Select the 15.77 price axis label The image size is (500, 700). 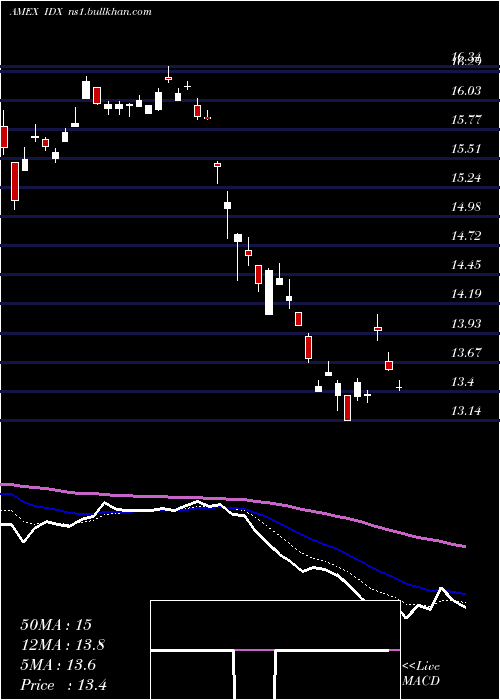(x=466, y=120)
